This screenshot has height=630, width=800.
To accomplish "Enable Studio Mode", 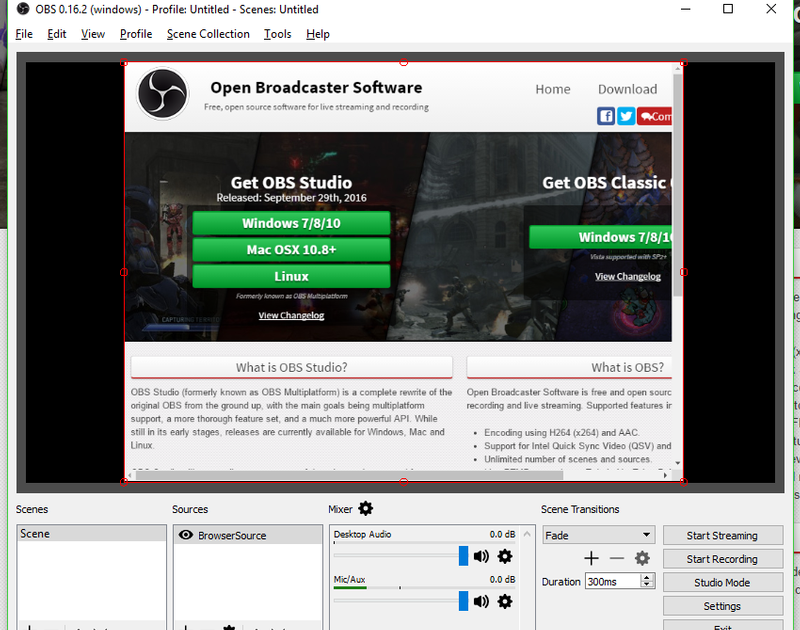I will [722, 582].
